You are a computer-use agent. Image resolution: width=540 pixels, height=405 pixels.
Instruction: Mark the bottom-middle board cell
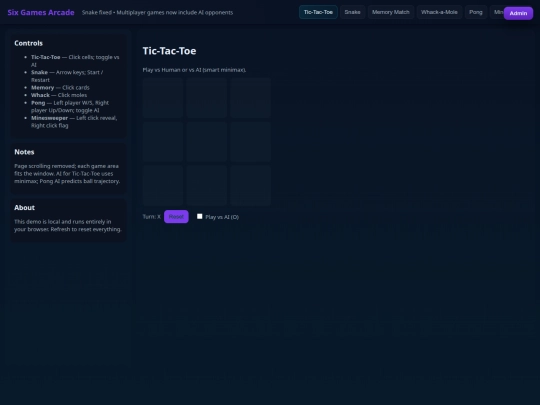[207, 186]
